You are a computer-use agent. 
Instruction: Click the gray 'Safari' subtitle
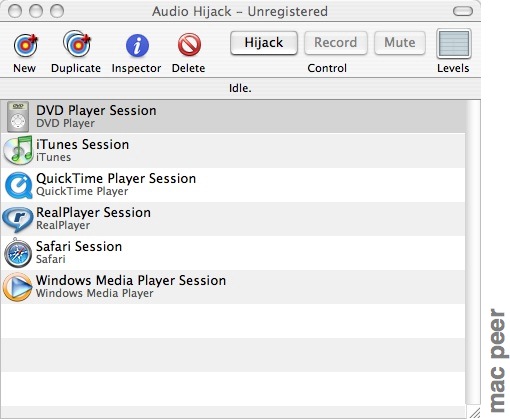point(51,259)
